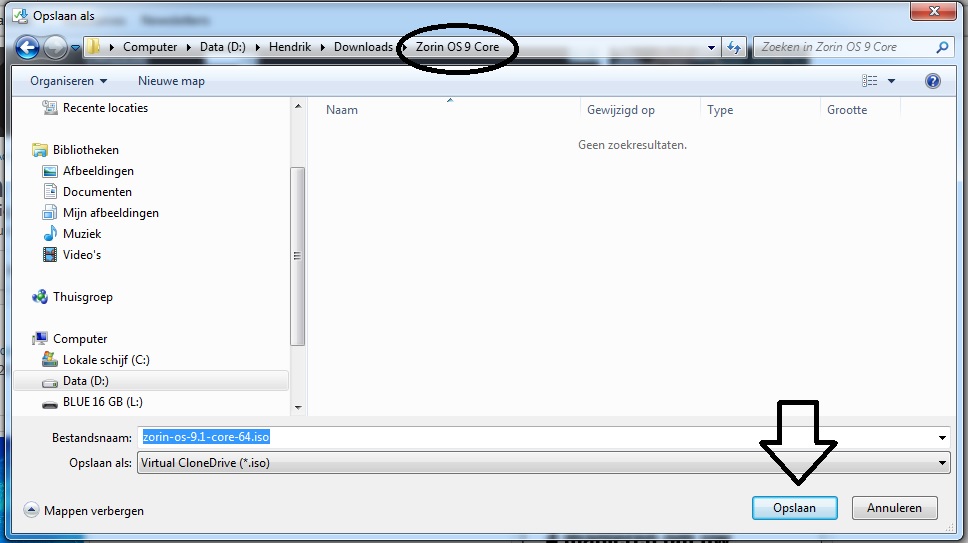Click navigation pane scroll down arrow

tap(298, 407)
